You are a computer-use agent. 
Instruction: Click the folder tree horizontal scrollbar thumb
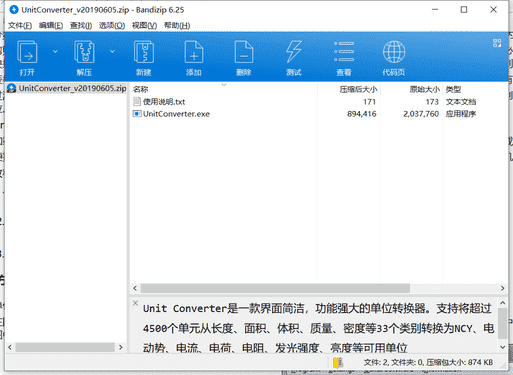click(65, 347)
